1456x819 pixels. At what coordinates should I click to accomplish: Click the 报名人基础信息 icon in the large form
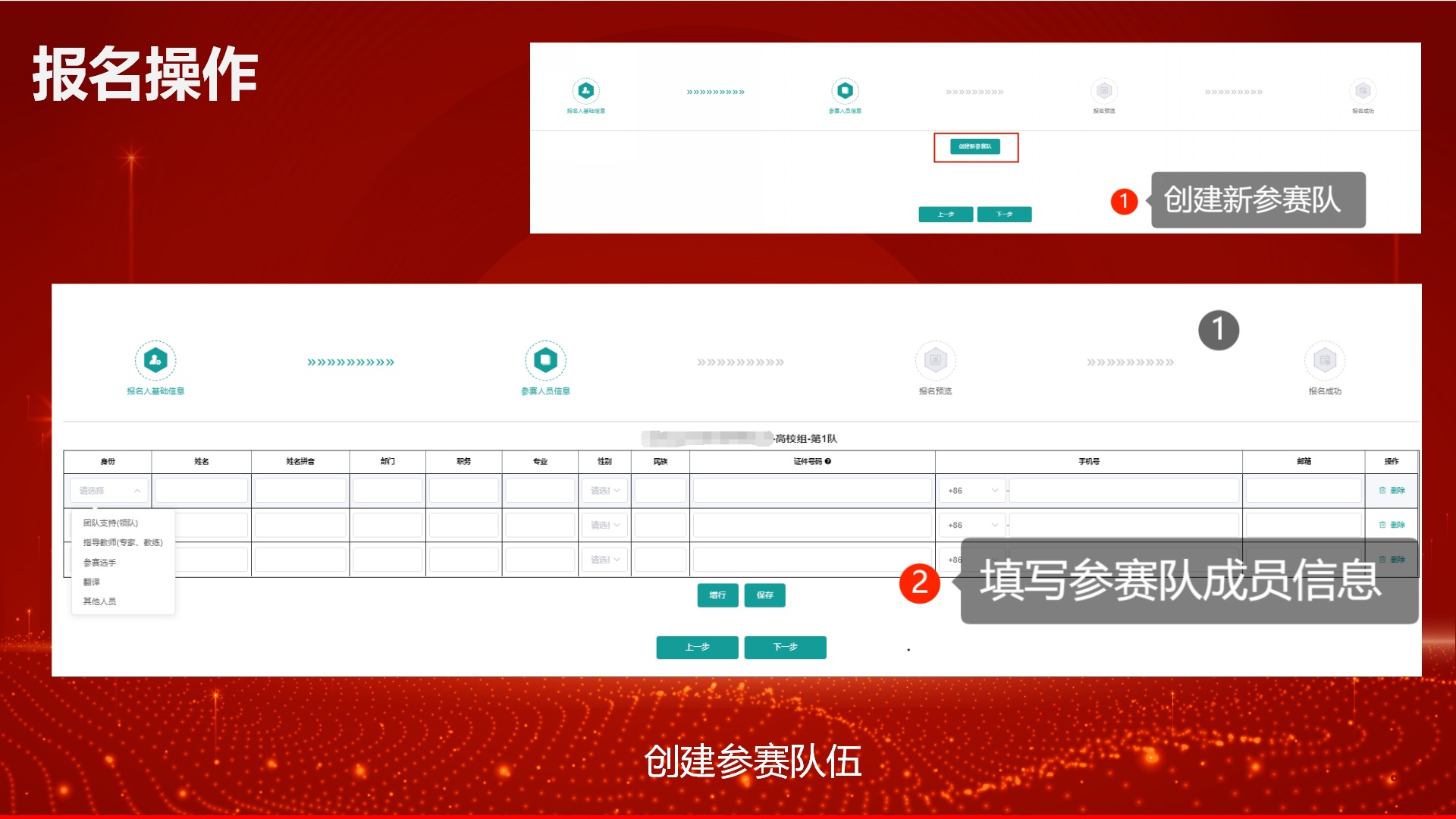pos(156,362)
